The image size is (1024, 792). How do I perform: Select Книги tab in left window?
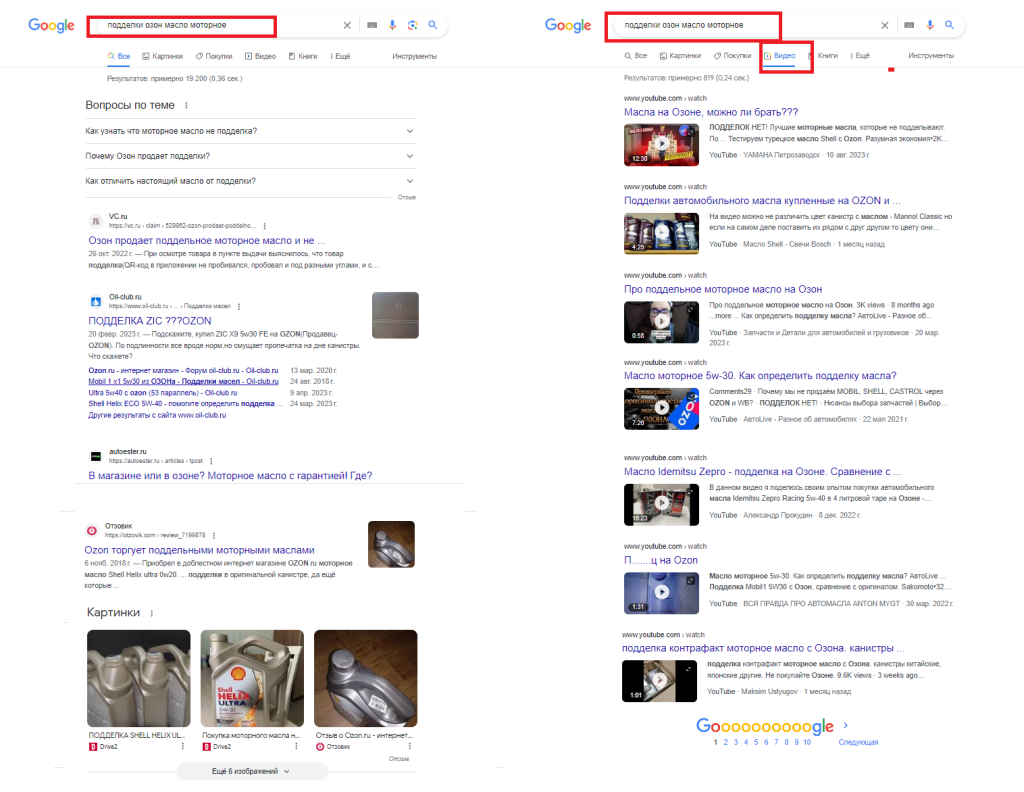[x=303, y=56]
